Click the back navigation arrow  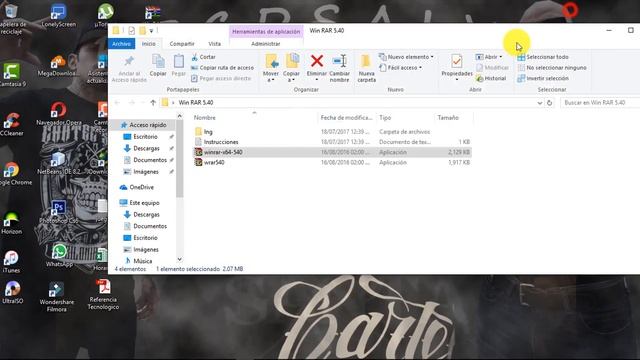click(x=118, y=103)
